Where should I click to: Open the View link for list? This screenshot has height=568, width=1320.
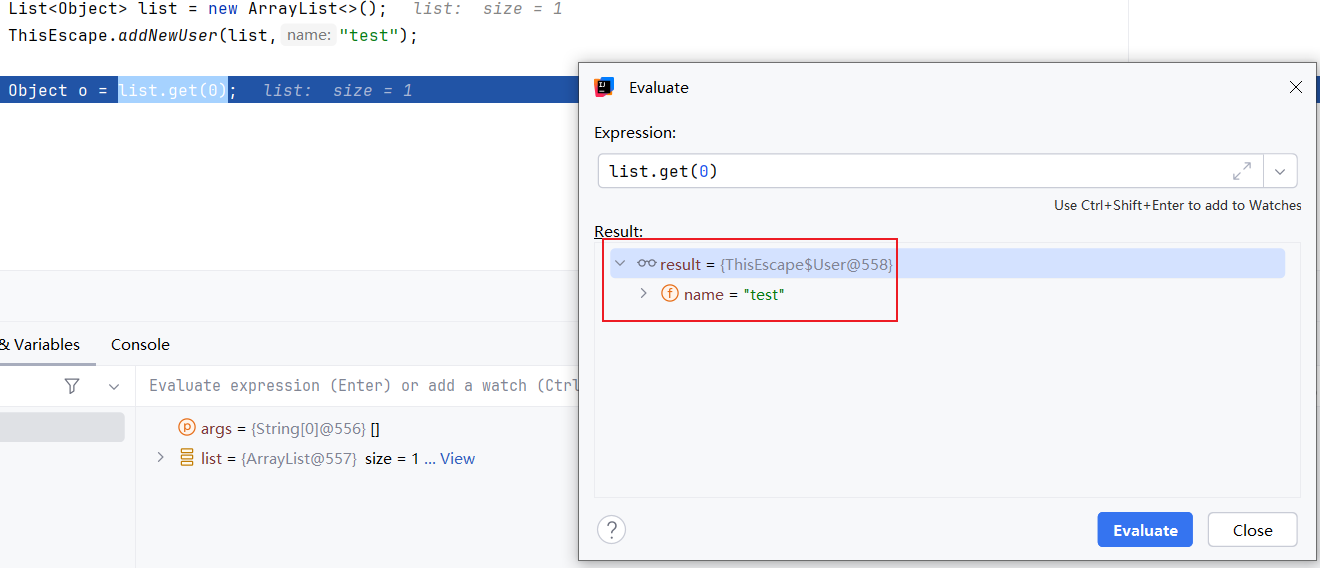[457, 458]
